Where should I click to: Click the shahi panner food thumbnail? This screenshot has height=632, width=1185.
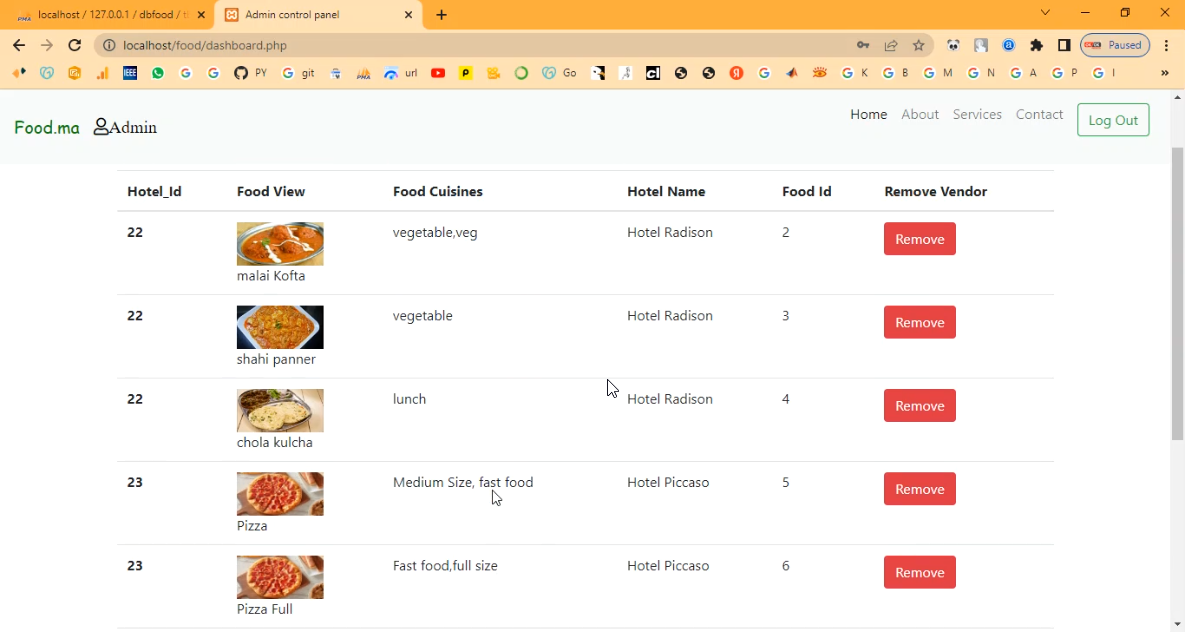coord(280,327)
